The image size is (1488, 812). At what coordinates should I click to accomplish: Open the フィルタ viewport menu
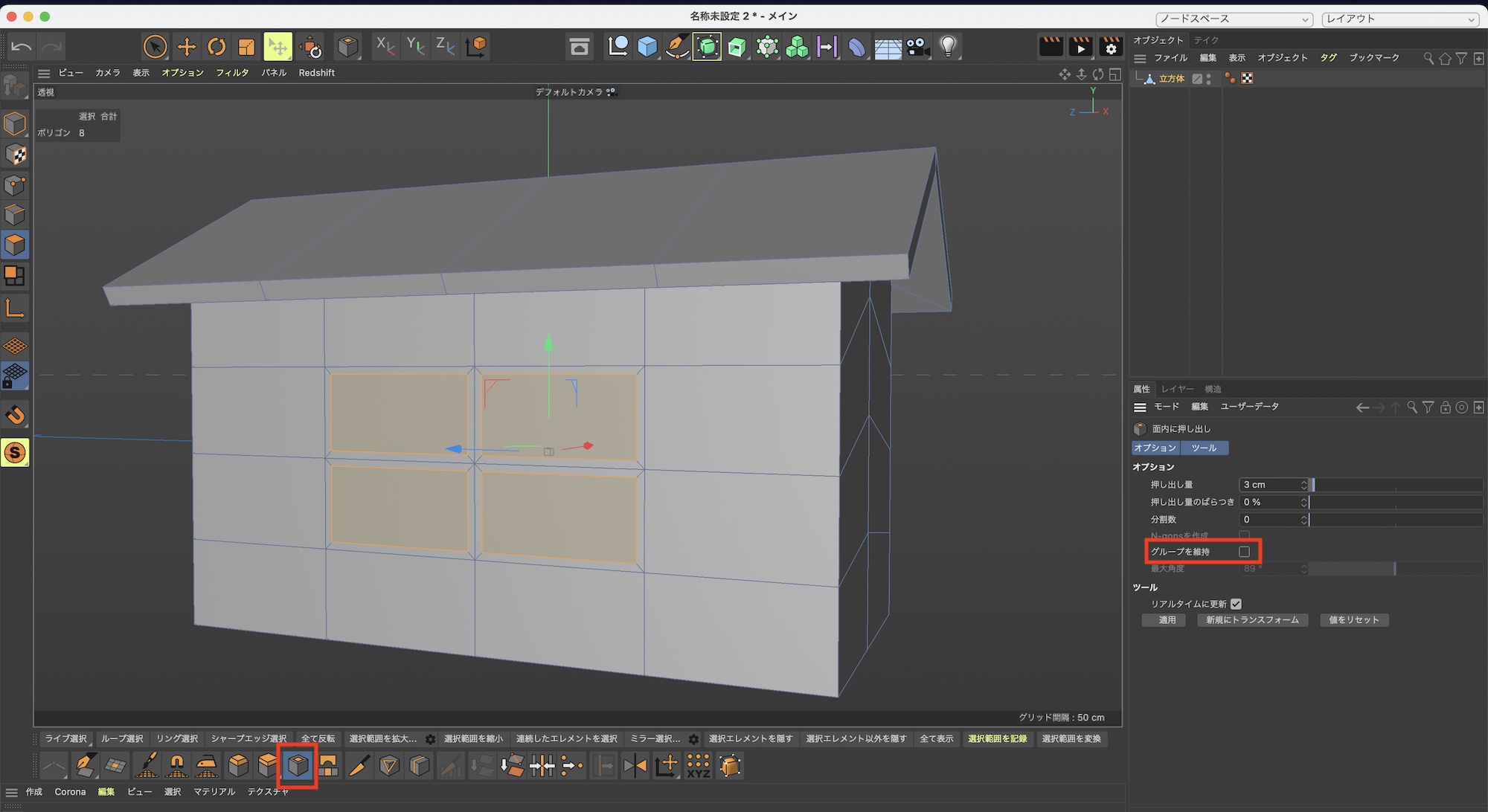coord(232,73)
